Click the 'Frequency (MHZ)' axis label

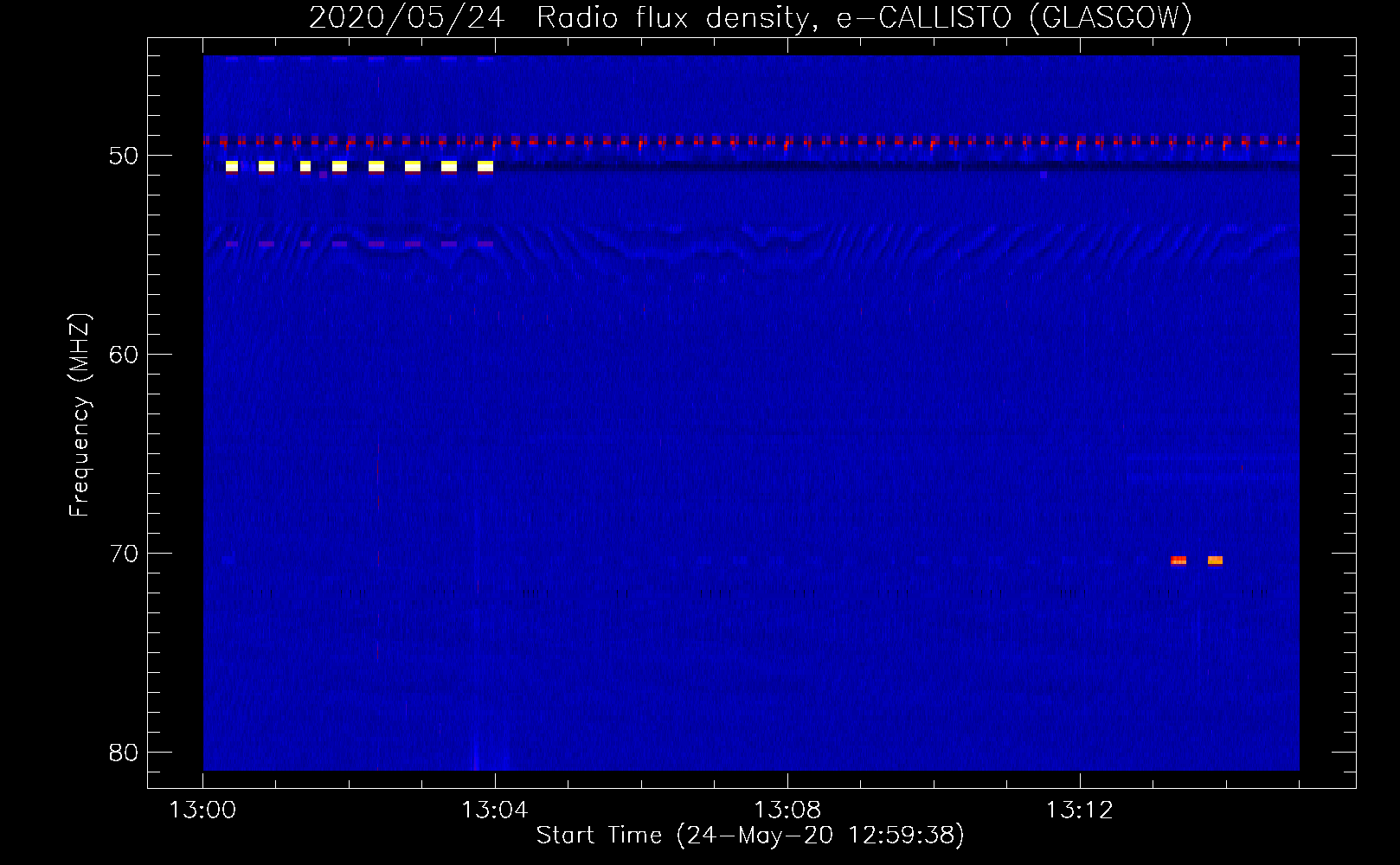80,414
